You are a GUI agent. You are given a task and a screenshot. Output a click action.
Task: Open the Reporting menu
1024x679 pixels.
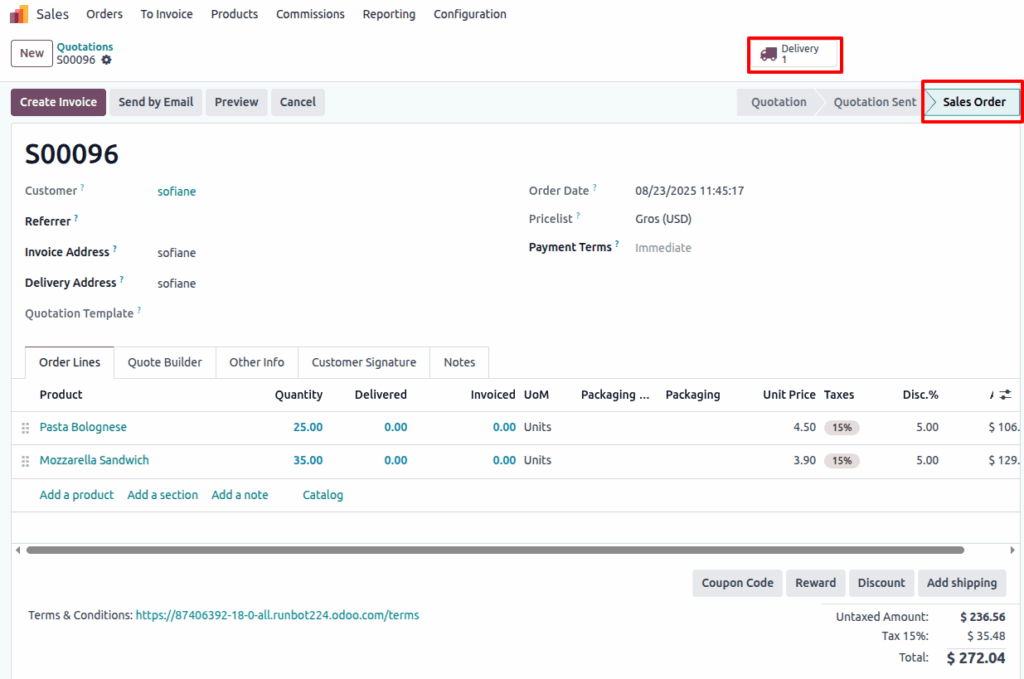[389, 14]
